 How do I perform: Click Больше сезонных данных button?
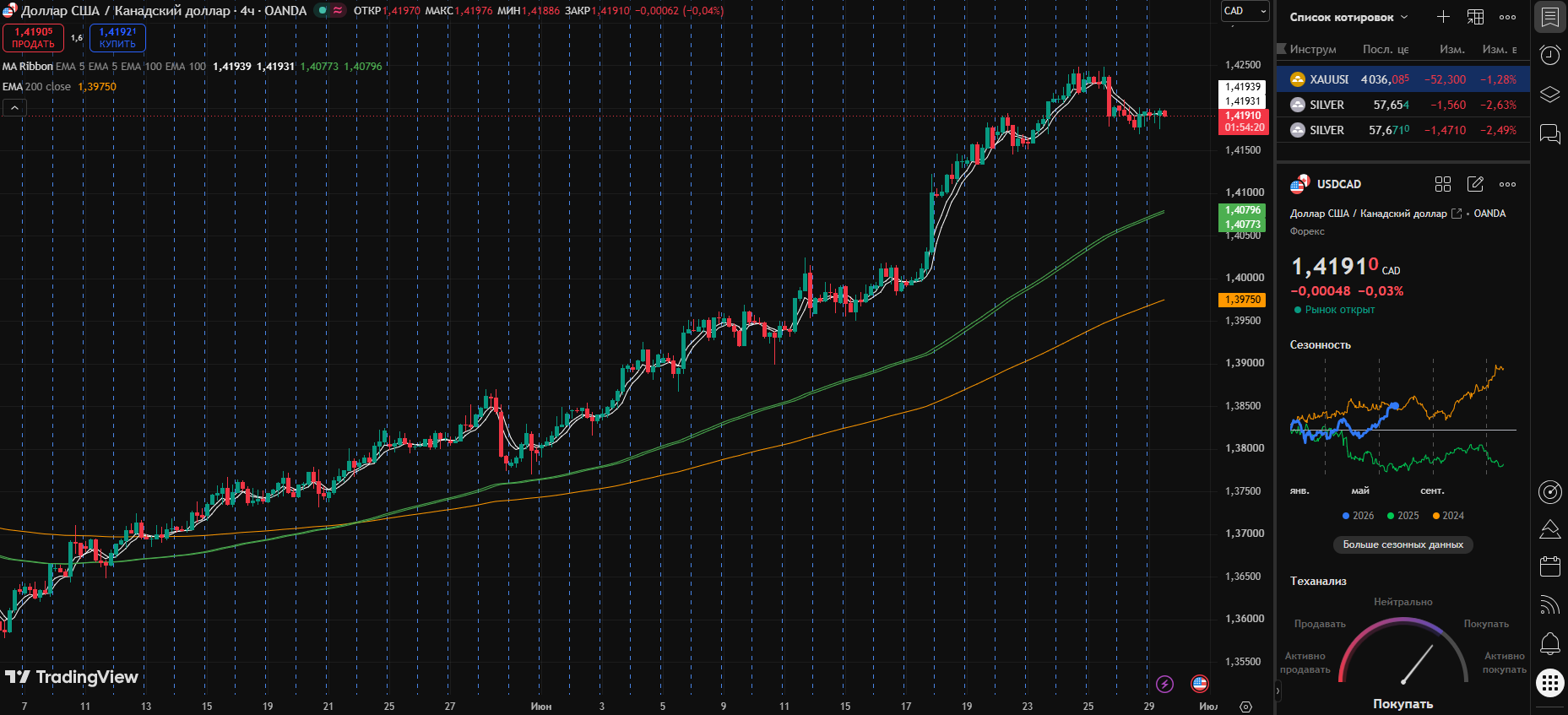coord(1403,544)
